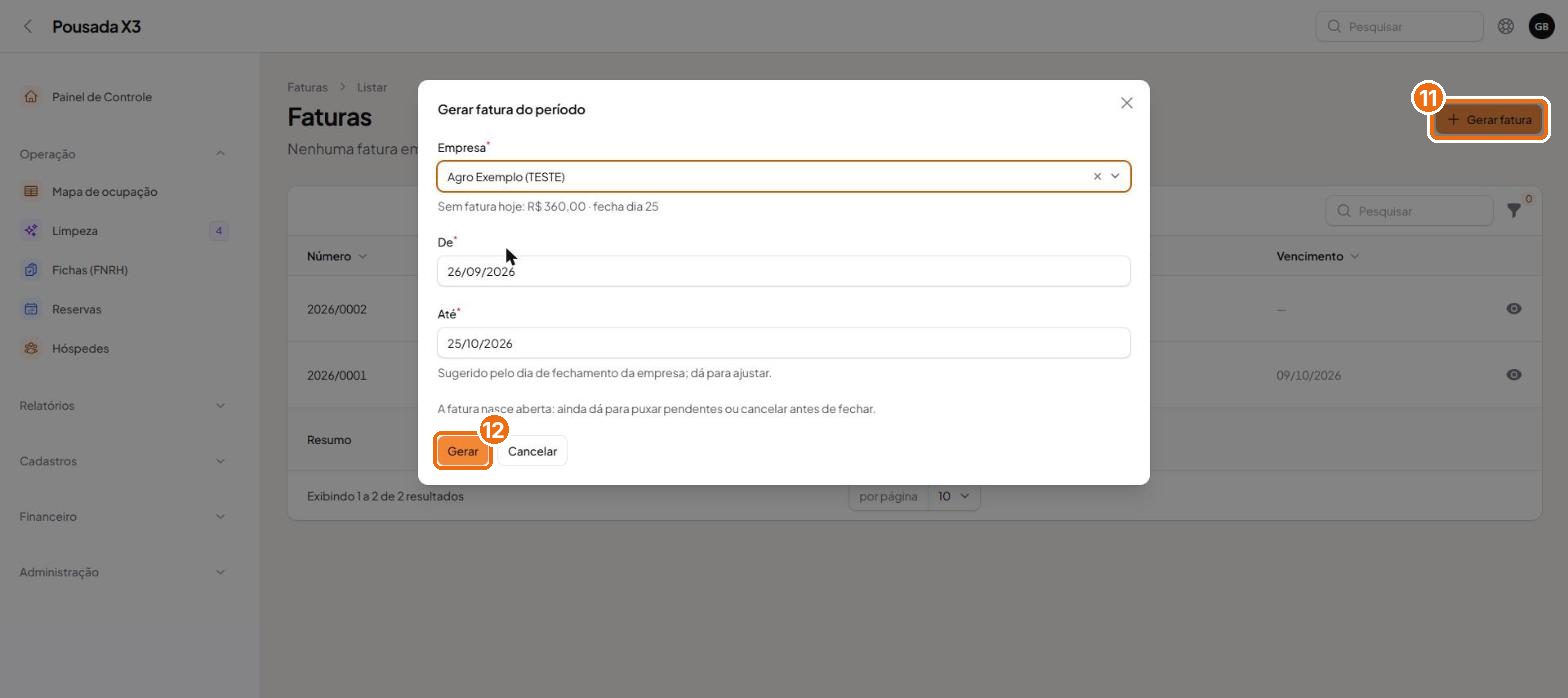
Task: Open the table filter funnel icon
Action: coord(1514,210)
